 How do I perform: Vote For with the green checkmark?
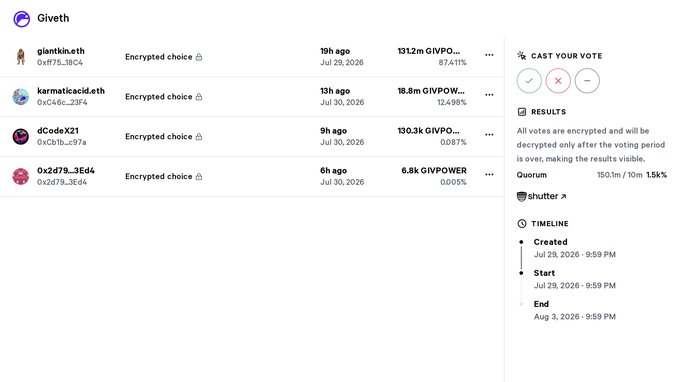point(529,81)
